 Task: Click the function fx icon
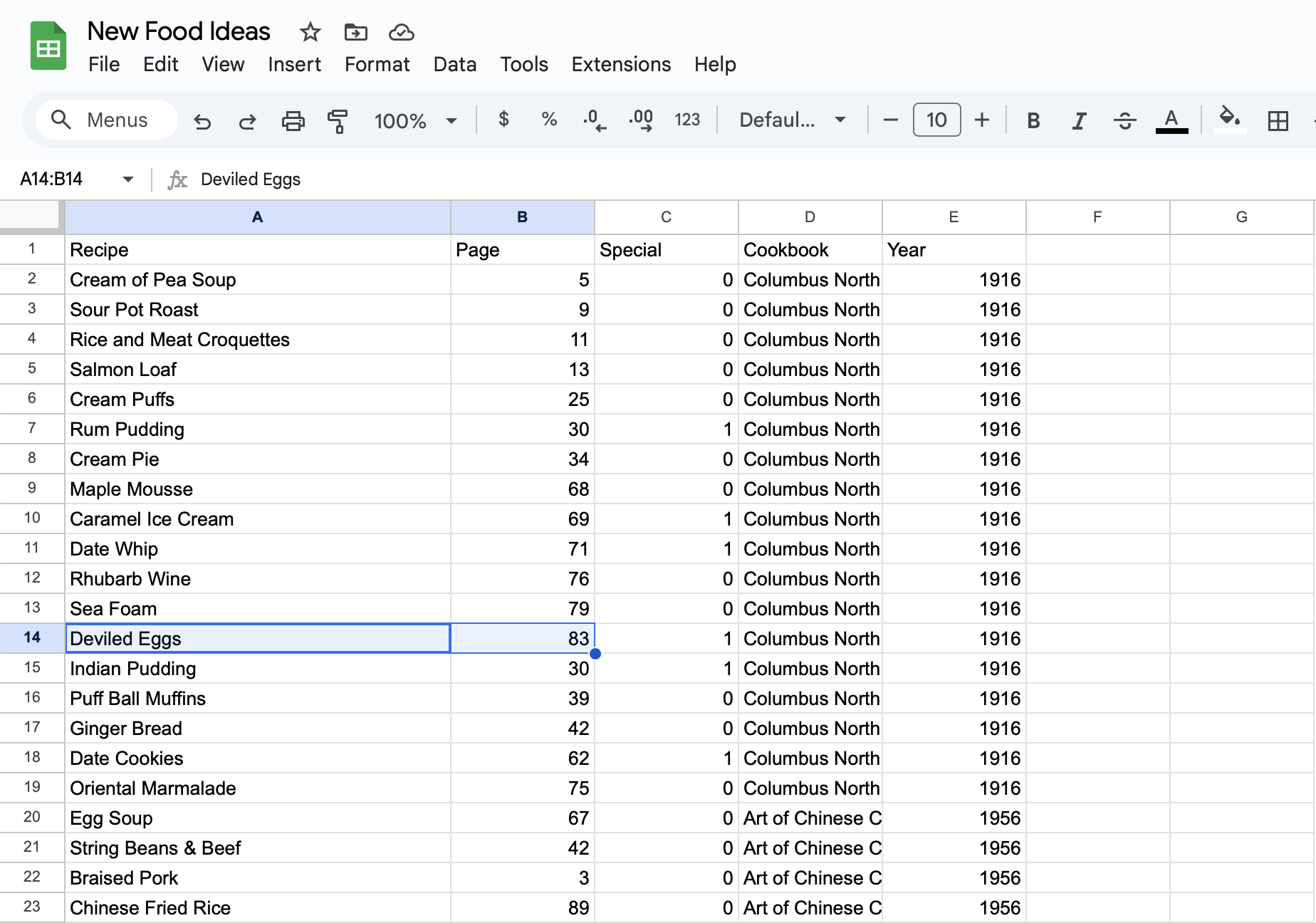click(x=177, y=179)
